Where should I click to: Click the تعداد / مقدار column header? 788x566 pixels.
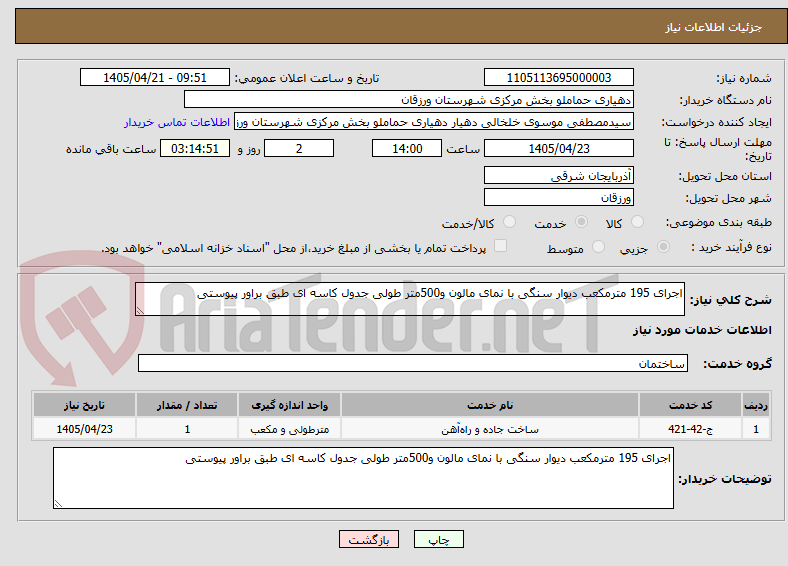(187, 405)
